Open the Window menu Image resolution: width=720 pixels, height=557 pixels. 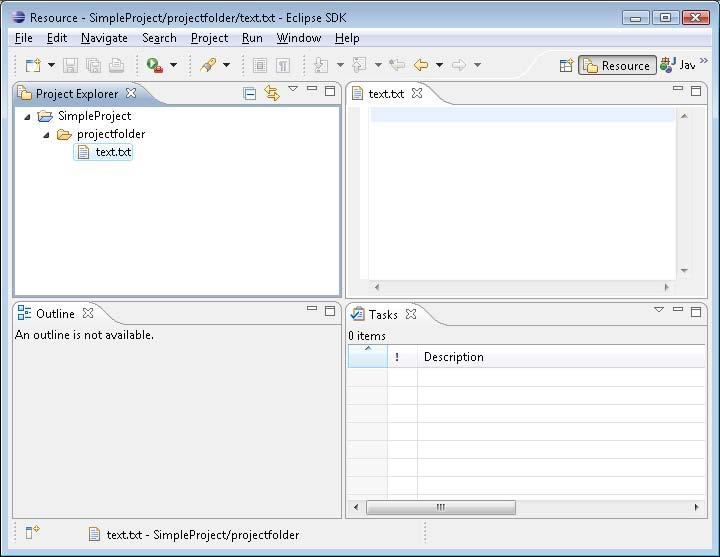[299, 38]
